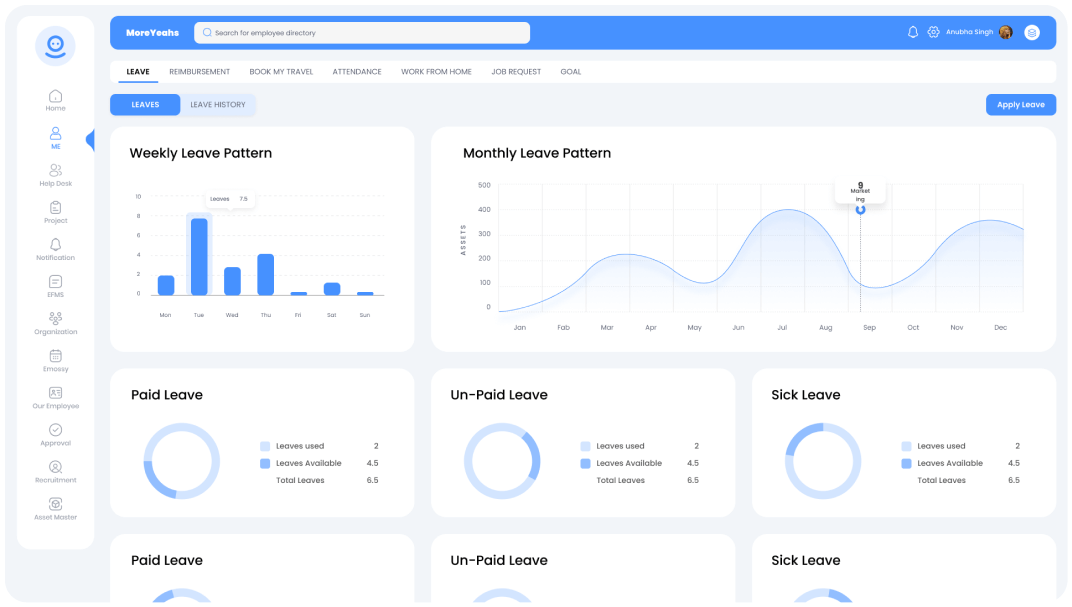
Task: Click the Tuesday bar in weekly chart
Action: (x=199, y=256)
